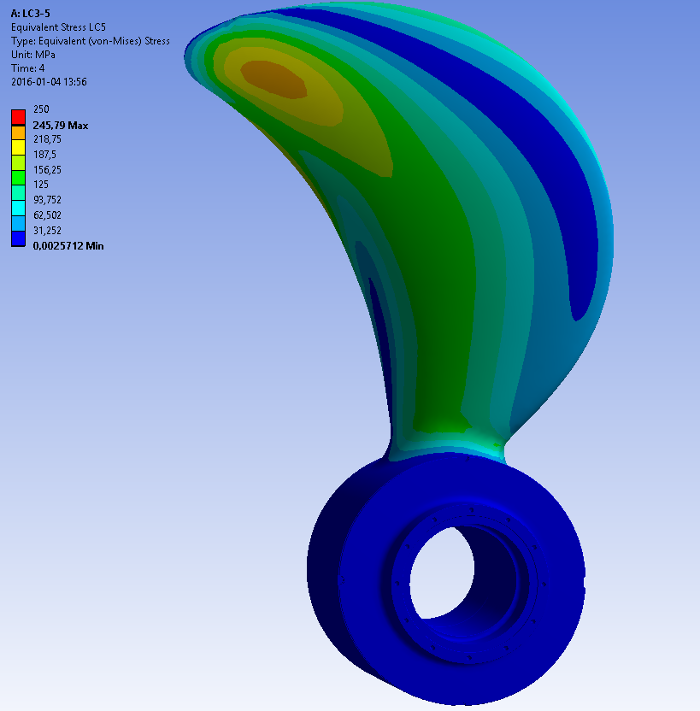Click the cyan legend band beside 93,752

(x=18, y=208)
